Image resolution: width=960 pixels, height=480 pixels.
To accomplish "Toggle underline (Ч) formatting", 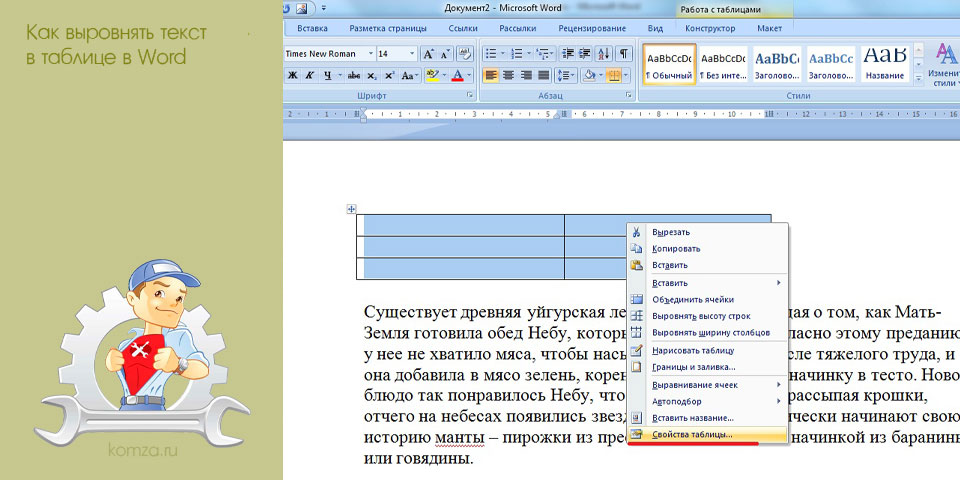I will click(x=328, y=76).
